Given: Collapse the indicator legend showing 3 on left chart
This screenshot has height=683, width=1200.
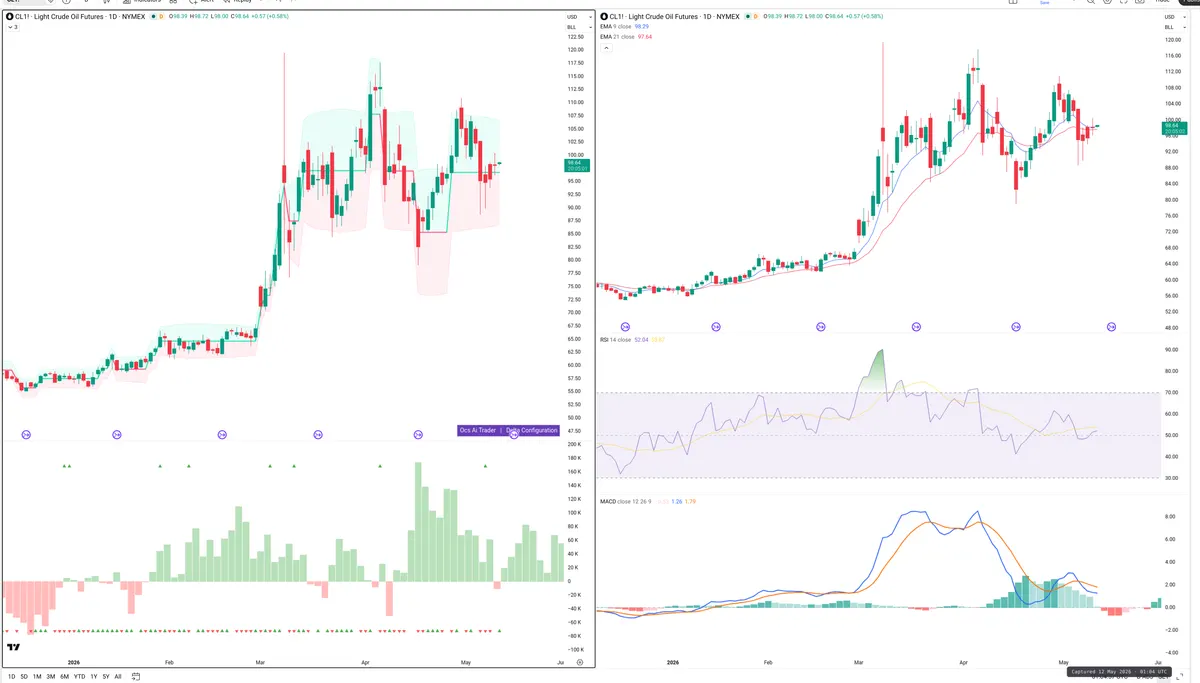Looking at the screenshot, I should coord(11,27).
